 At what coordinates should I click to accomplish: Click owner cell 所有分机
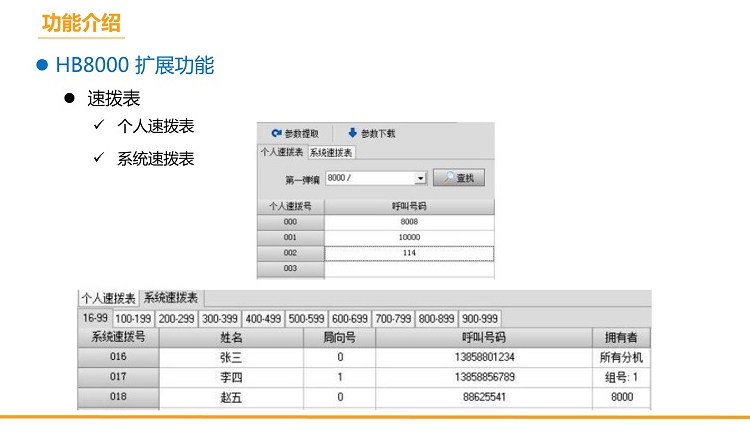[621, 357]
